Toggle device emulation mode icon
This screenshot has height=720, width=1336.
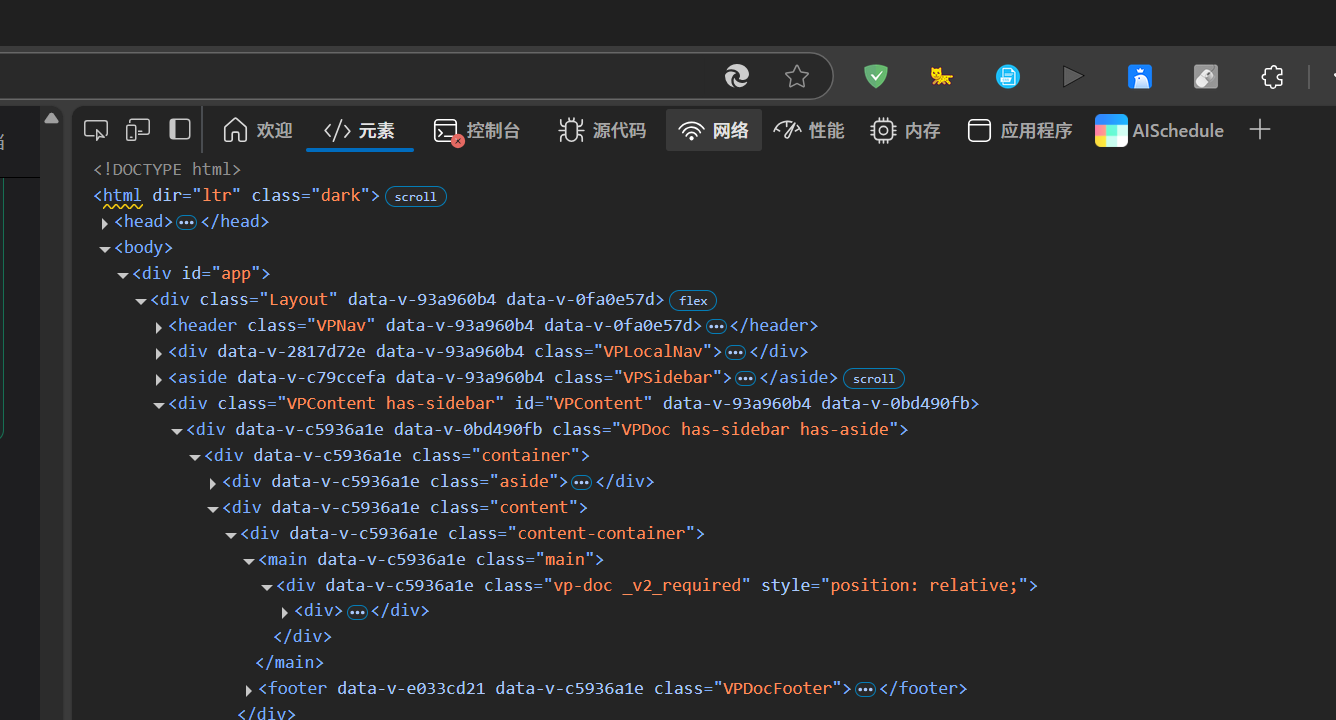click(138, 130)
